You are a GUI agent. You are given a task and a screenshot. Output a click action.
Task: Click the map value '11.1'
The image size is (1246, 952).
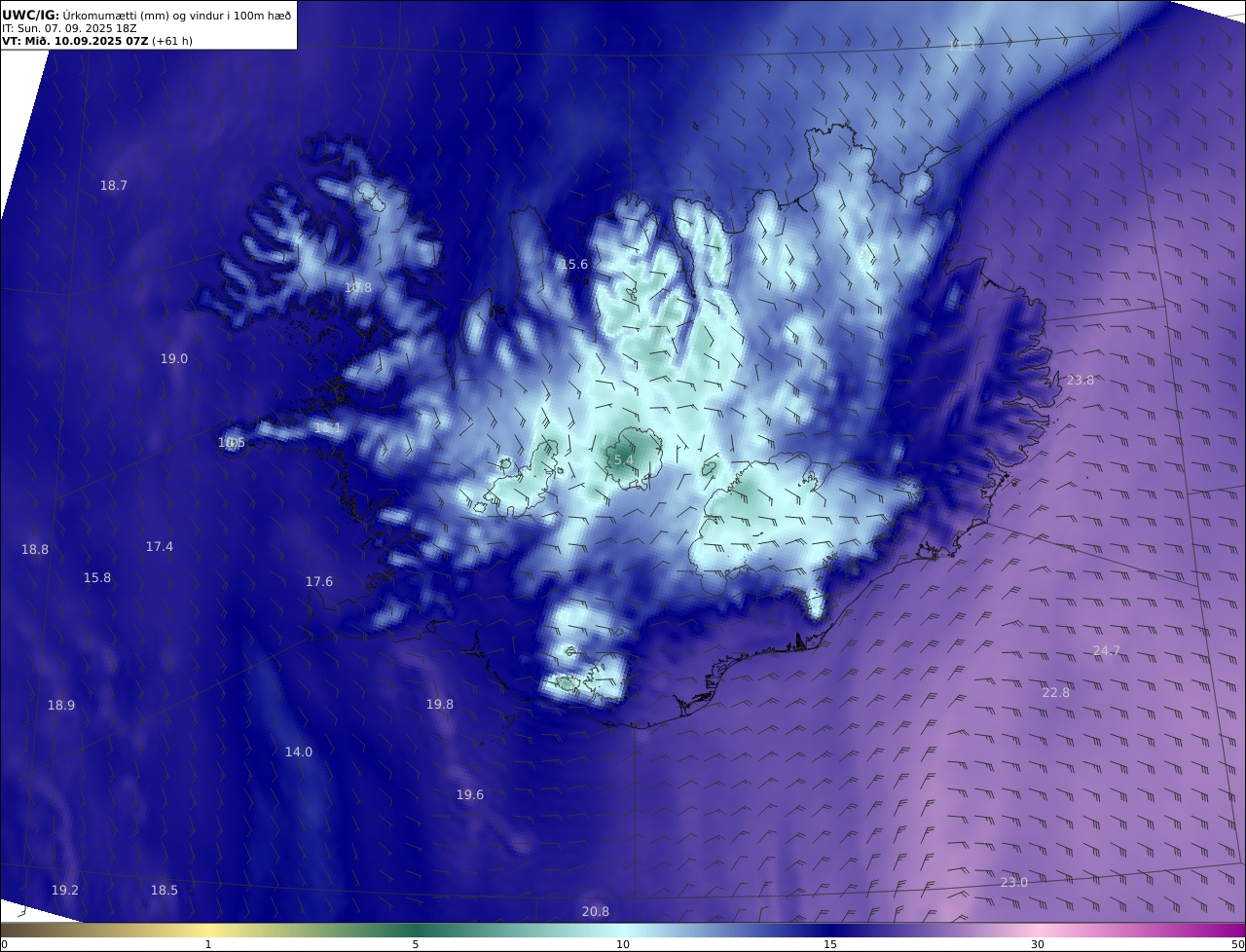coord(328,427)
